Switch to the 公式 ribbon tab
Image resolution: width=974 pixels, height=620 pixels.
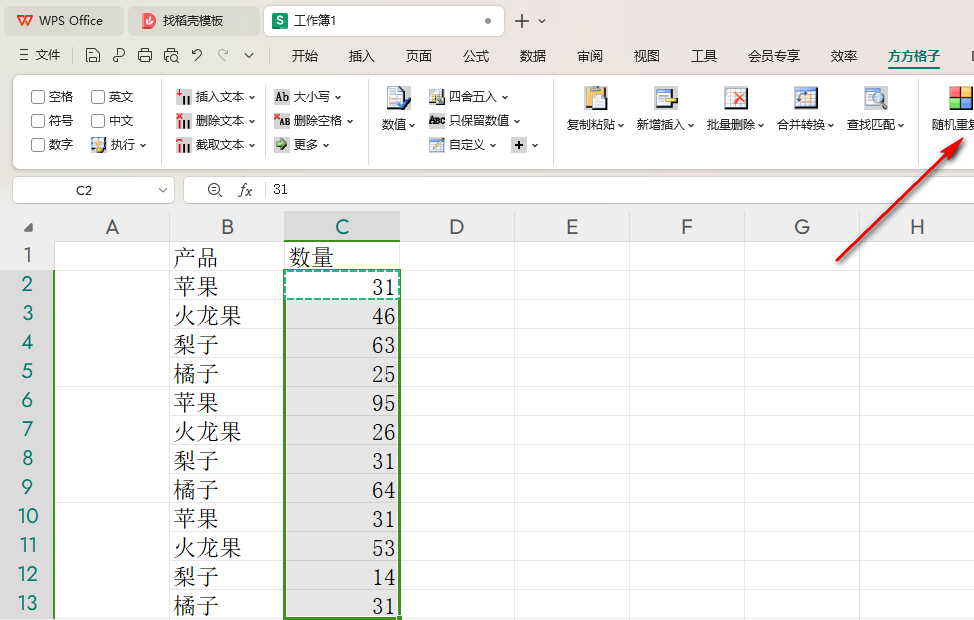coord(476,56)
